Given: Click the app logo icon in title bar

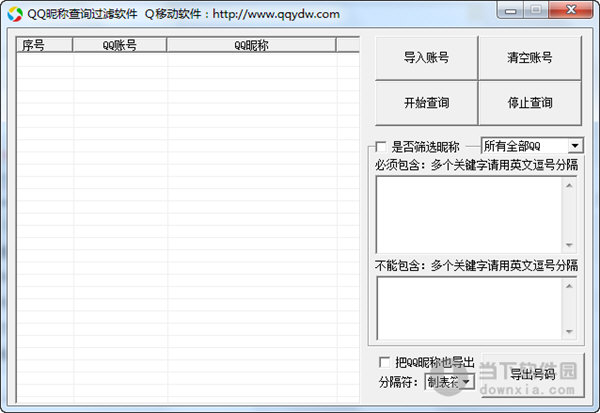Looking at the screenshot, I should tap(15, 14).
